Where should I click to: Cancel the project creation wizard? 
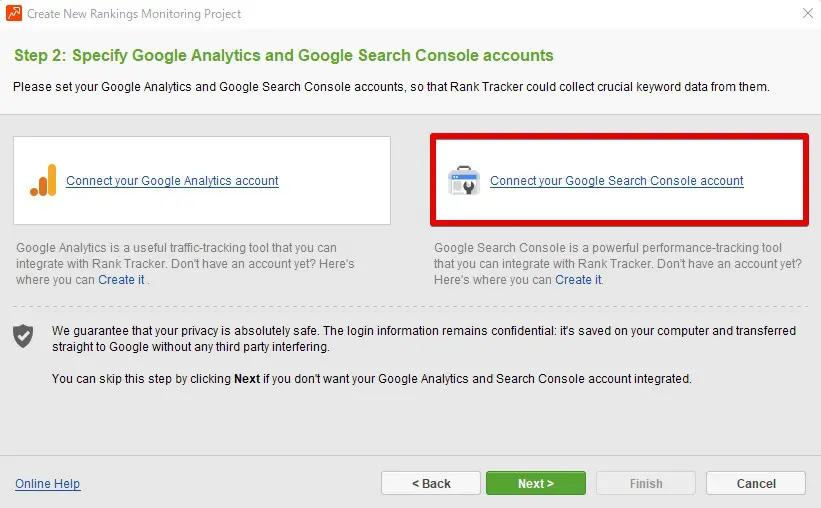tap(755, 483)
